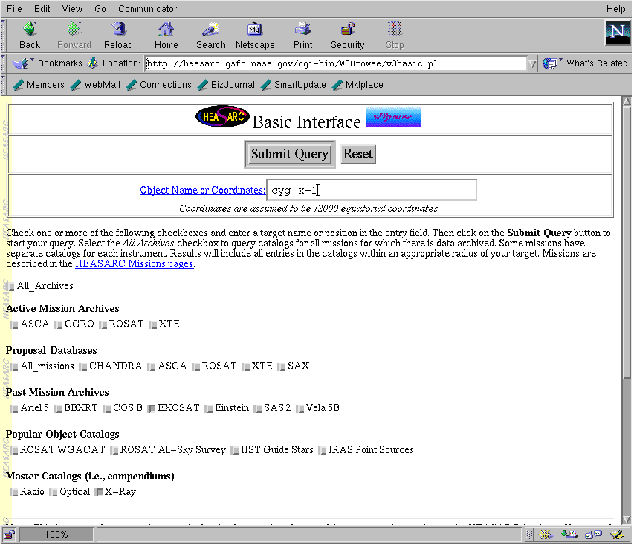Viewport: 632px width, 544px height.
Task: Open the Location URL history dropdown arrow
Action: pos(532,64)
